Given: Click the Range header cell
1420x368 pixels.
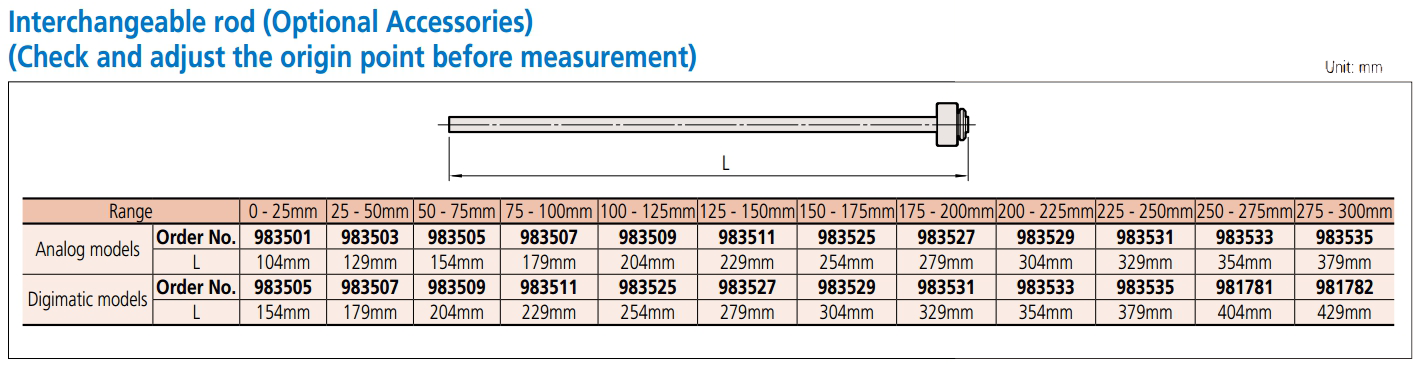Looking at the screenshot, I should [131, 212].
